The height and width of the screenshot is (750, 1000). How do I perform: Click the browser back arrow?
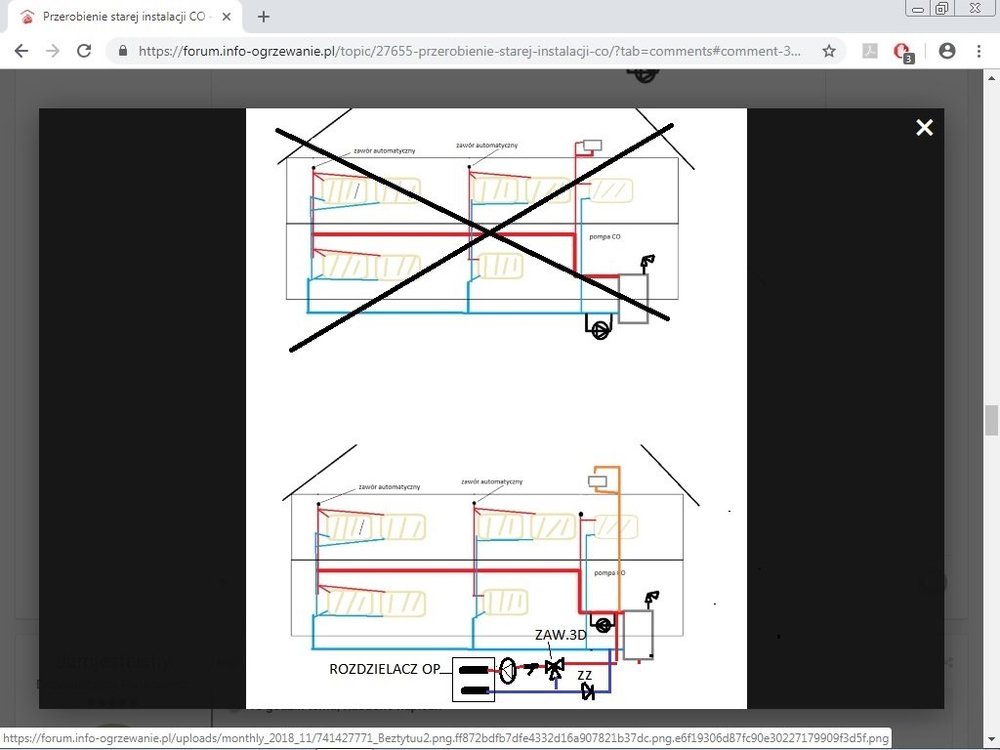coord(22,51)
